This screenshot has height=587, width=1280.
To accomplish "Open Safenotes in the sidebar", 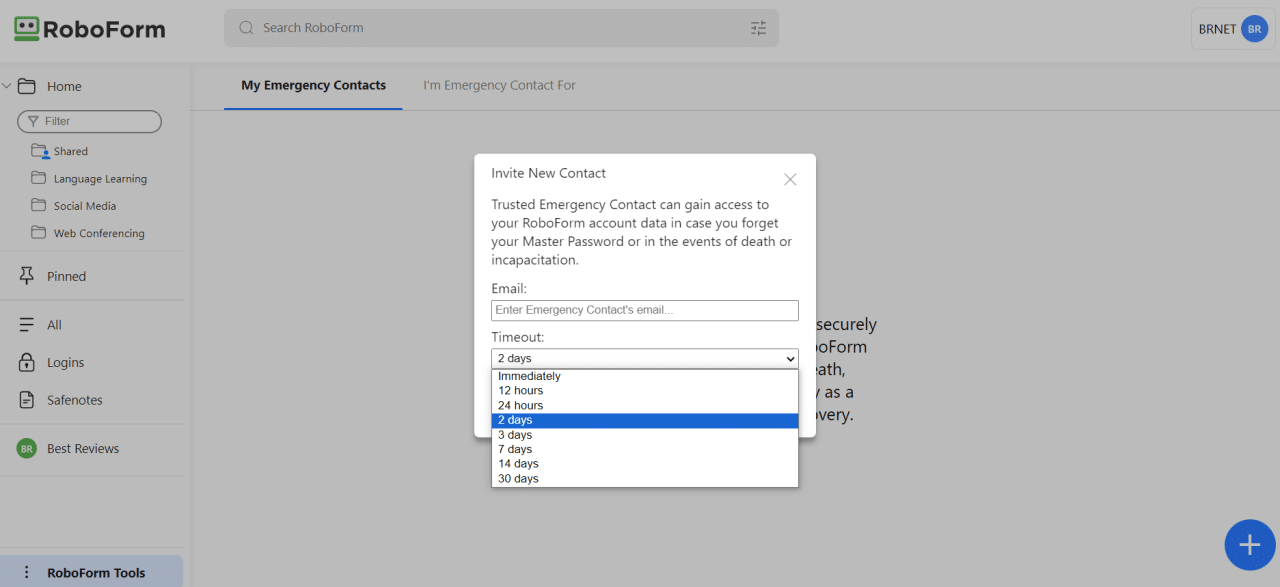I will click(74, 400).
